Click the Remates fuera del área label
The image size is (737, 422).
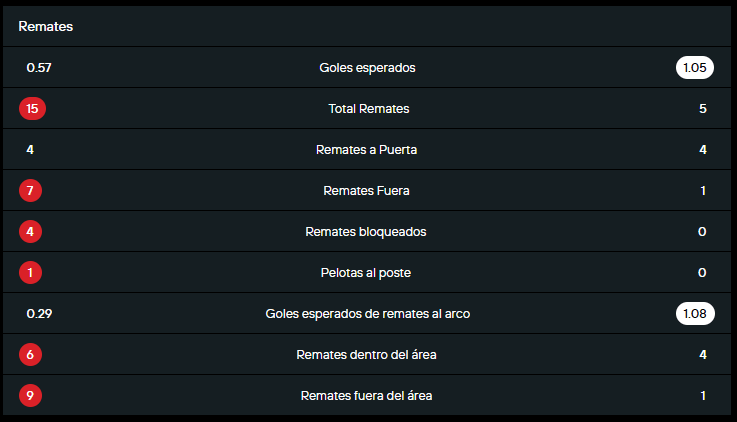pyautogui.click(x=367, y=395)
